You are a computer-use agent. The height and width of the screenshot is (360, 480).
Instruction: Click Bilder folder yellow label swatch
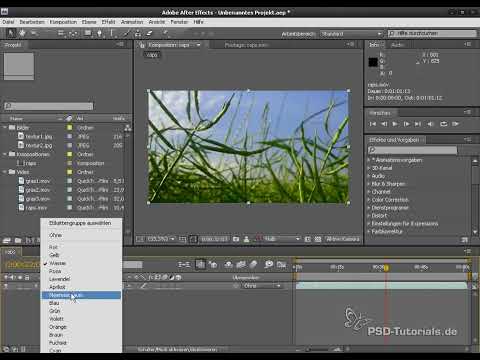point(70,128)
